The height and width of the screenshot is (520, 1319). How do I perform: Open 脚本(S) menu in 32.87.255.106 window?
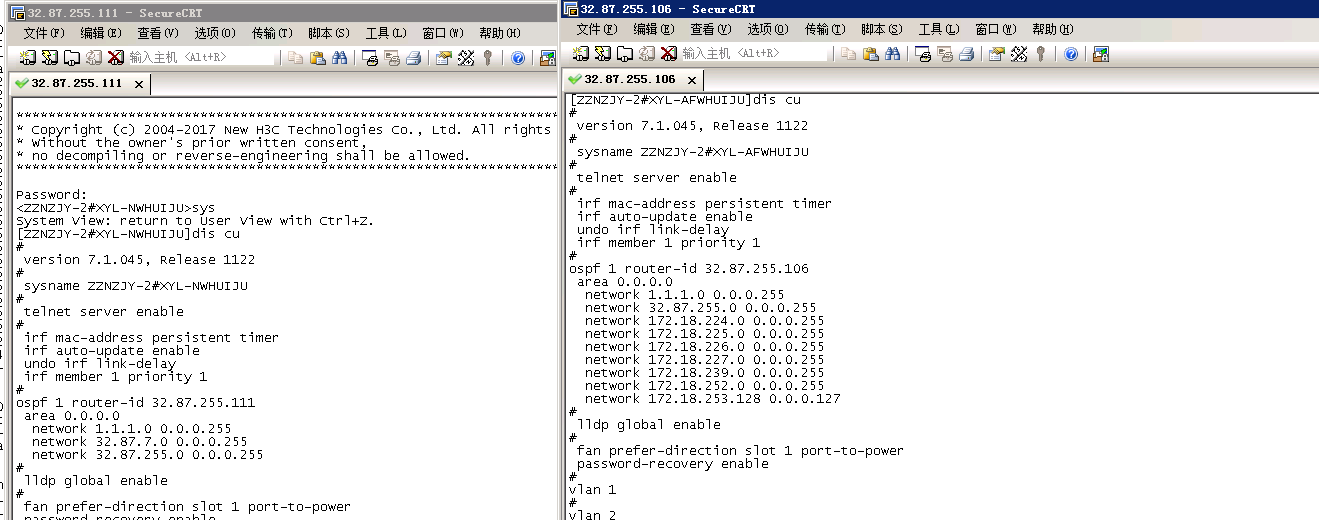[x=881, y=30]
